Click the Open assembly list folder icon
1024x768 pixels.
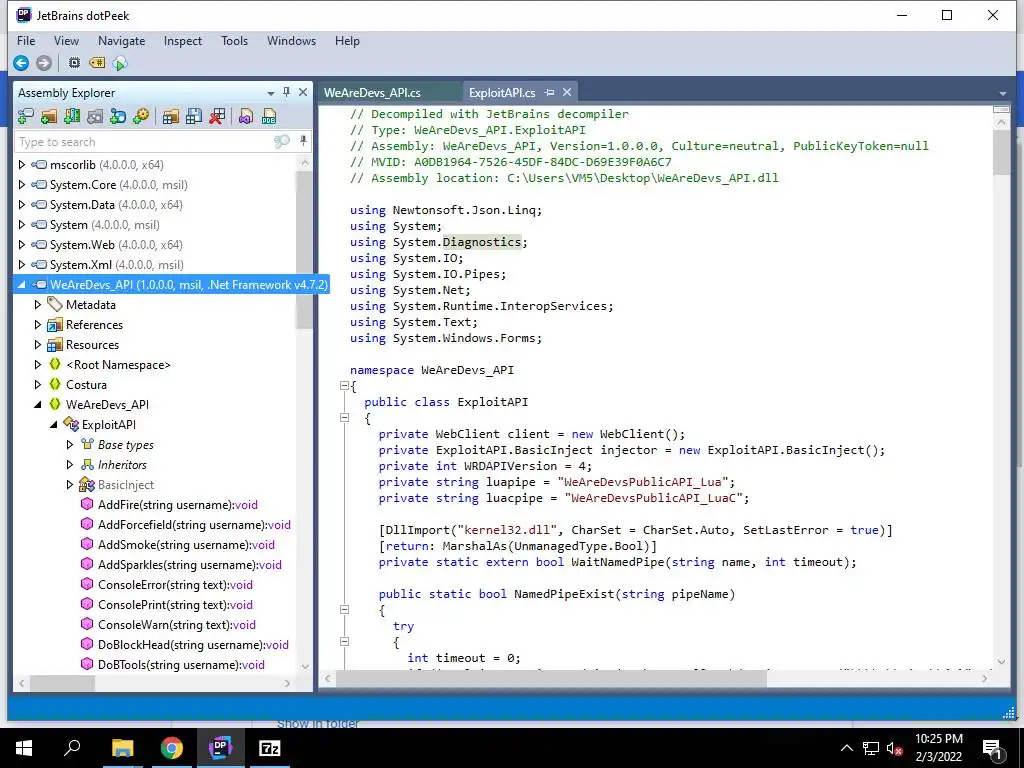point(170,117)
